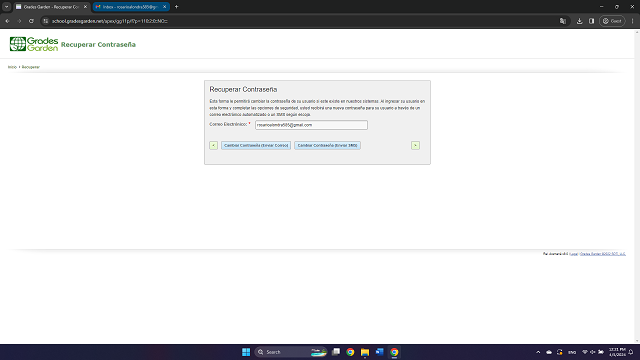
Task: Open Task View on the taskbar
Action: pyautogui.click(x=336, y=352)
